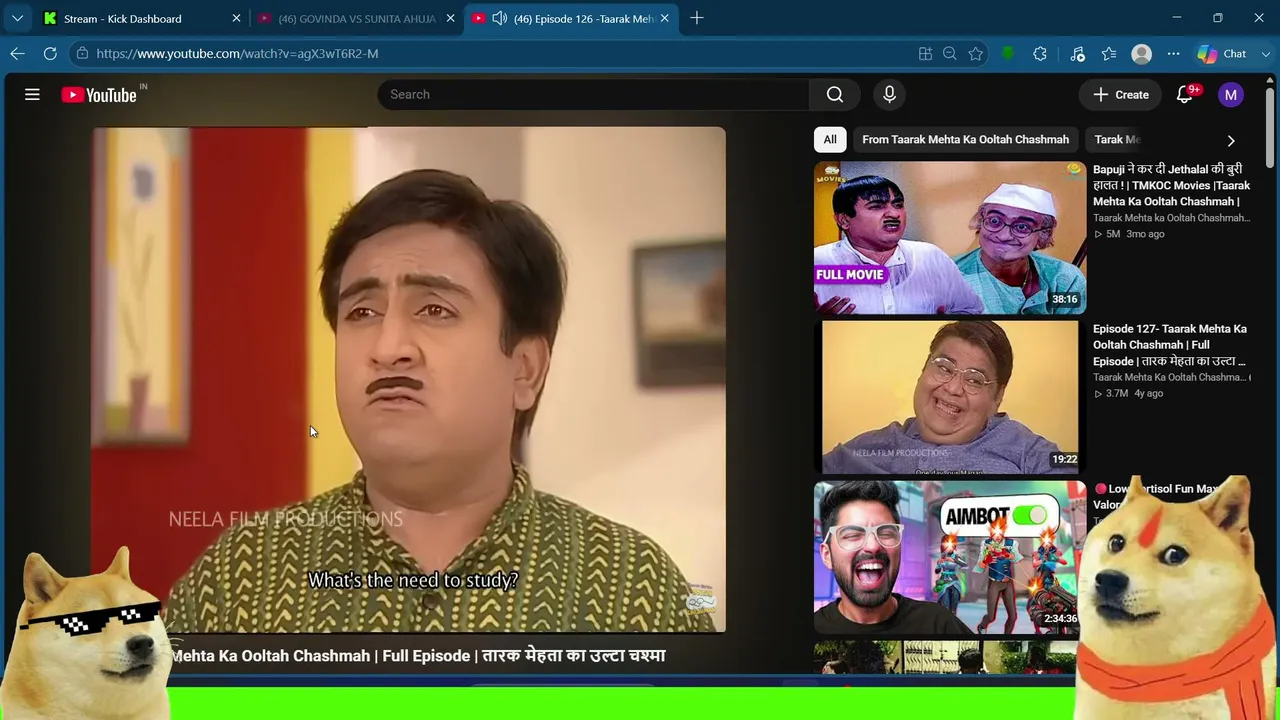Open the Episode 127 video title link
This screenshot has width=1280, height=720.
click(1170, 345)
